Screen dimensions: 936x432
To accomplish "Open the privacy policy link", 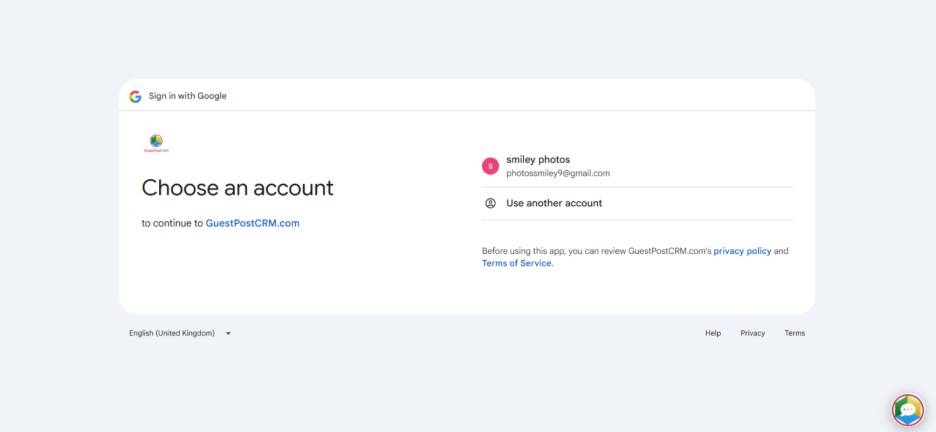I will (x=742, y=251).
